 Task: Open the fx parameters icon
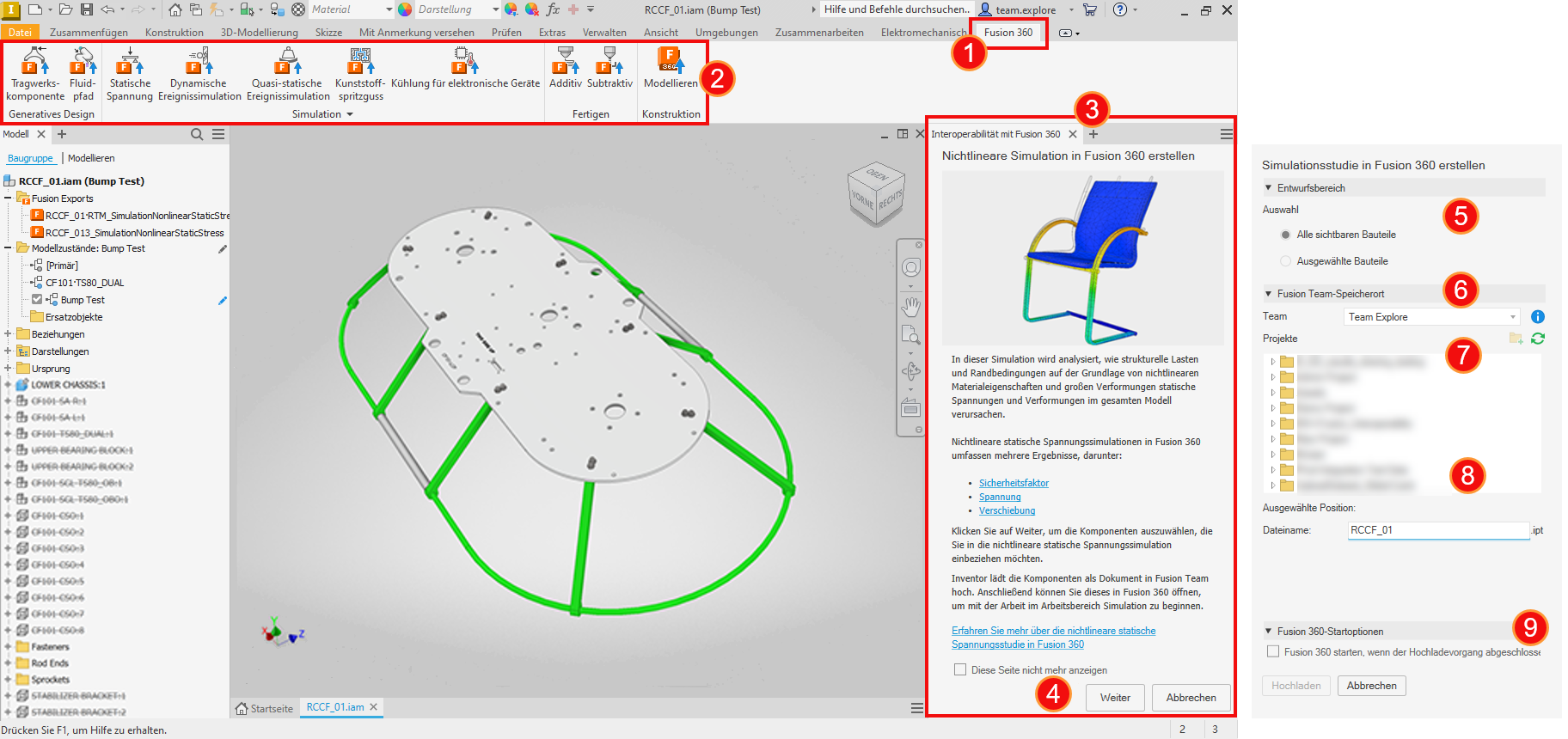pyautogui.click(x=553, y=9)
